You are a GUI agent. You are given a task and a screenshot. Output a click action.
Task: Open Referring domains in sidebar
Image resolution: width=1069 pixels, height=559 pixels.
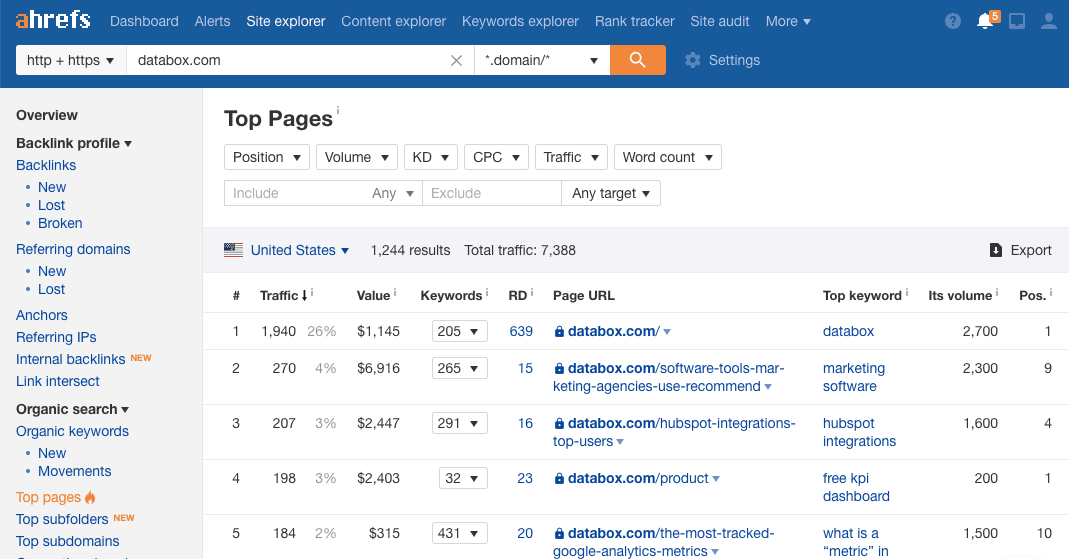coord(73,249)
